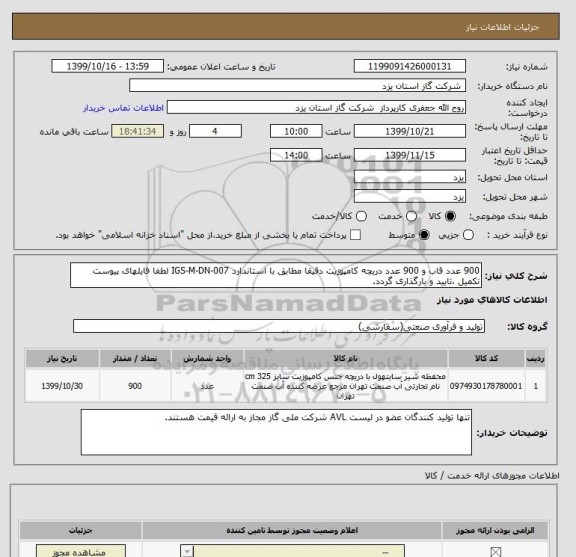Toggle the Islamic treasury payment checkbox
Viewport: 576px width, 557px height.
(x=355, y=235)
